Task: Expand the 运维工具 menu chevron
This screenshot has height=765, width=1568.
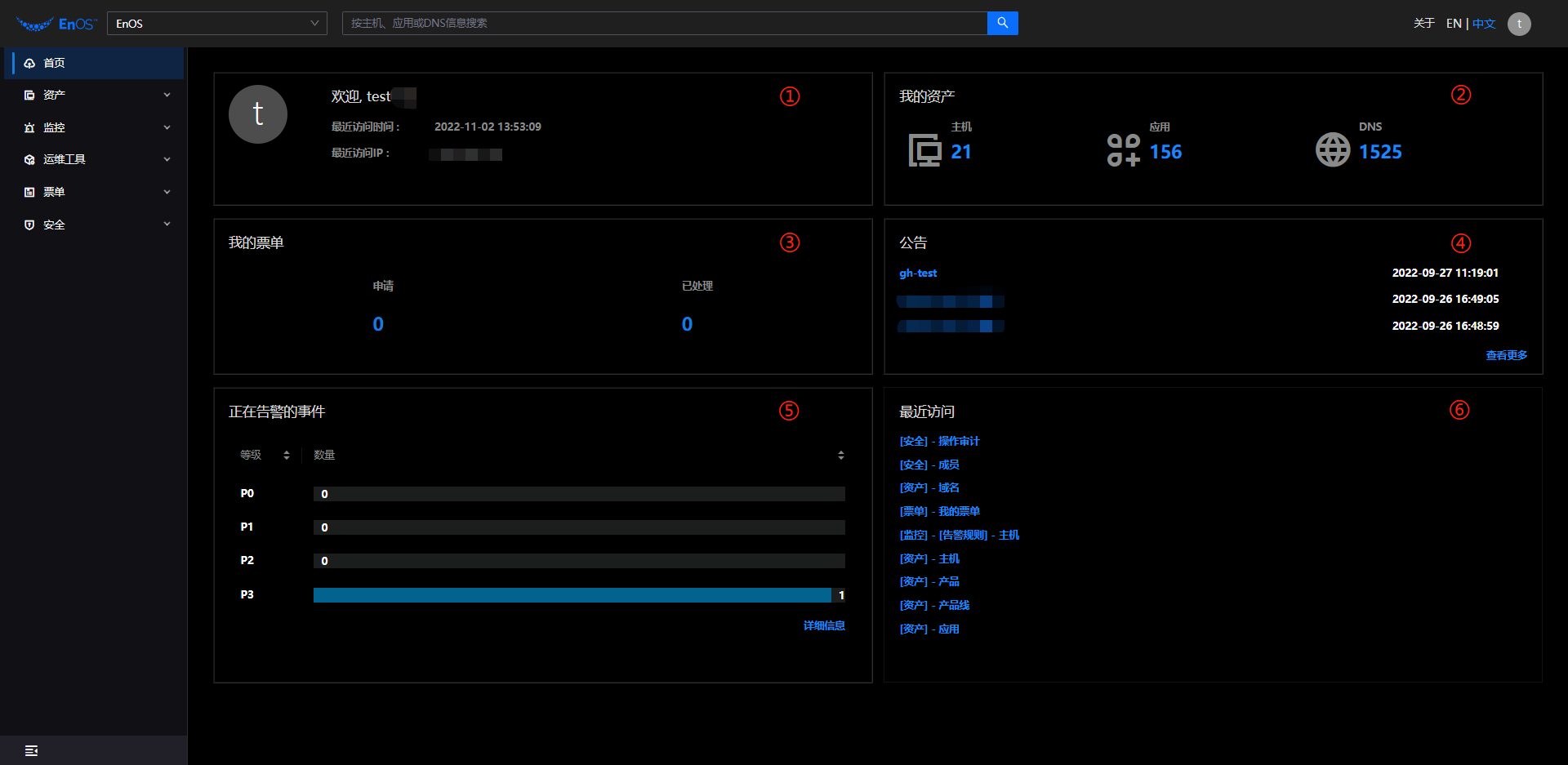Action: [167, 159]
